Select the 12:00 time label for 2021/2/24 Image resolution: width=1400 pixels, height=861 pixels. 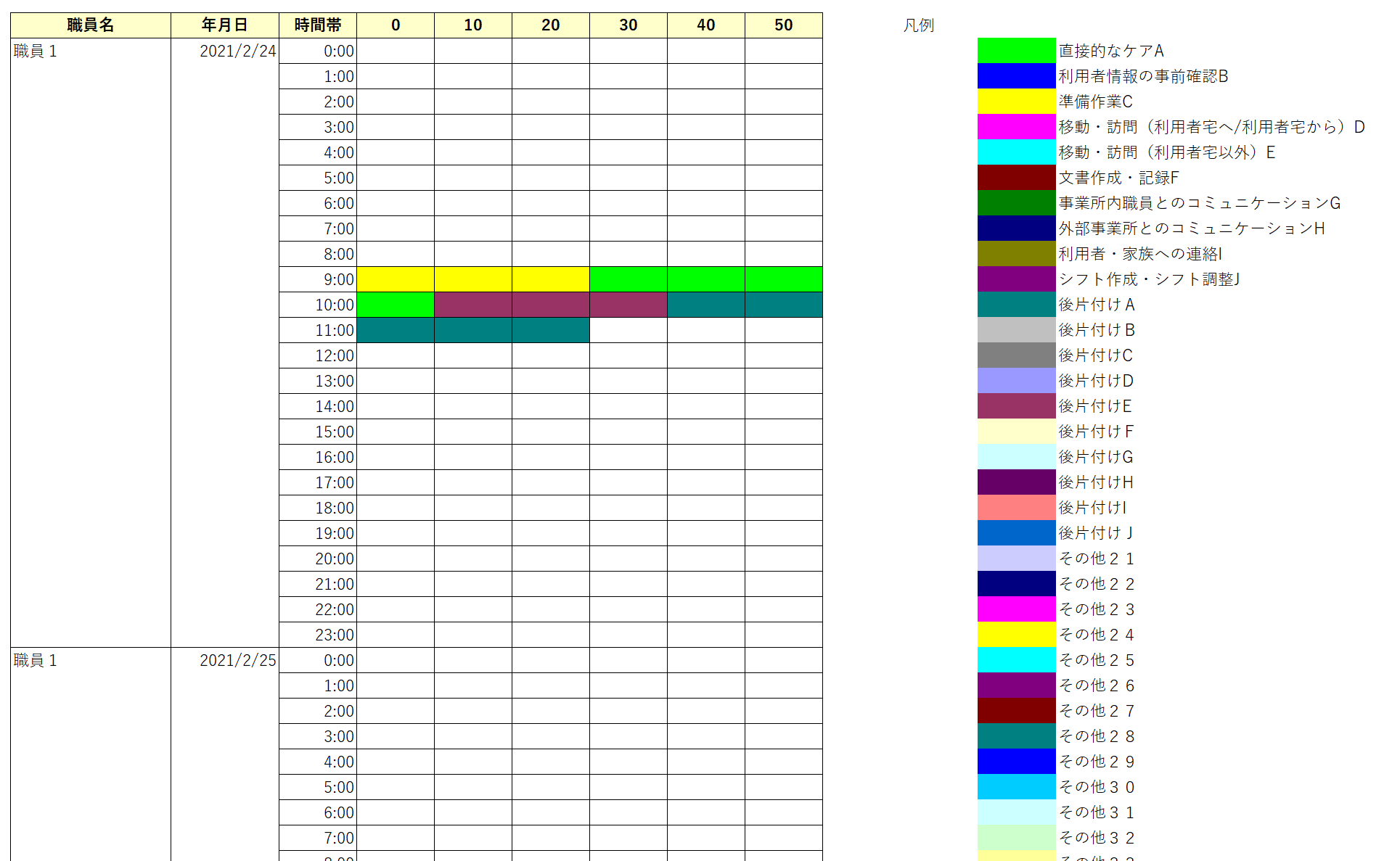[318, 355]
